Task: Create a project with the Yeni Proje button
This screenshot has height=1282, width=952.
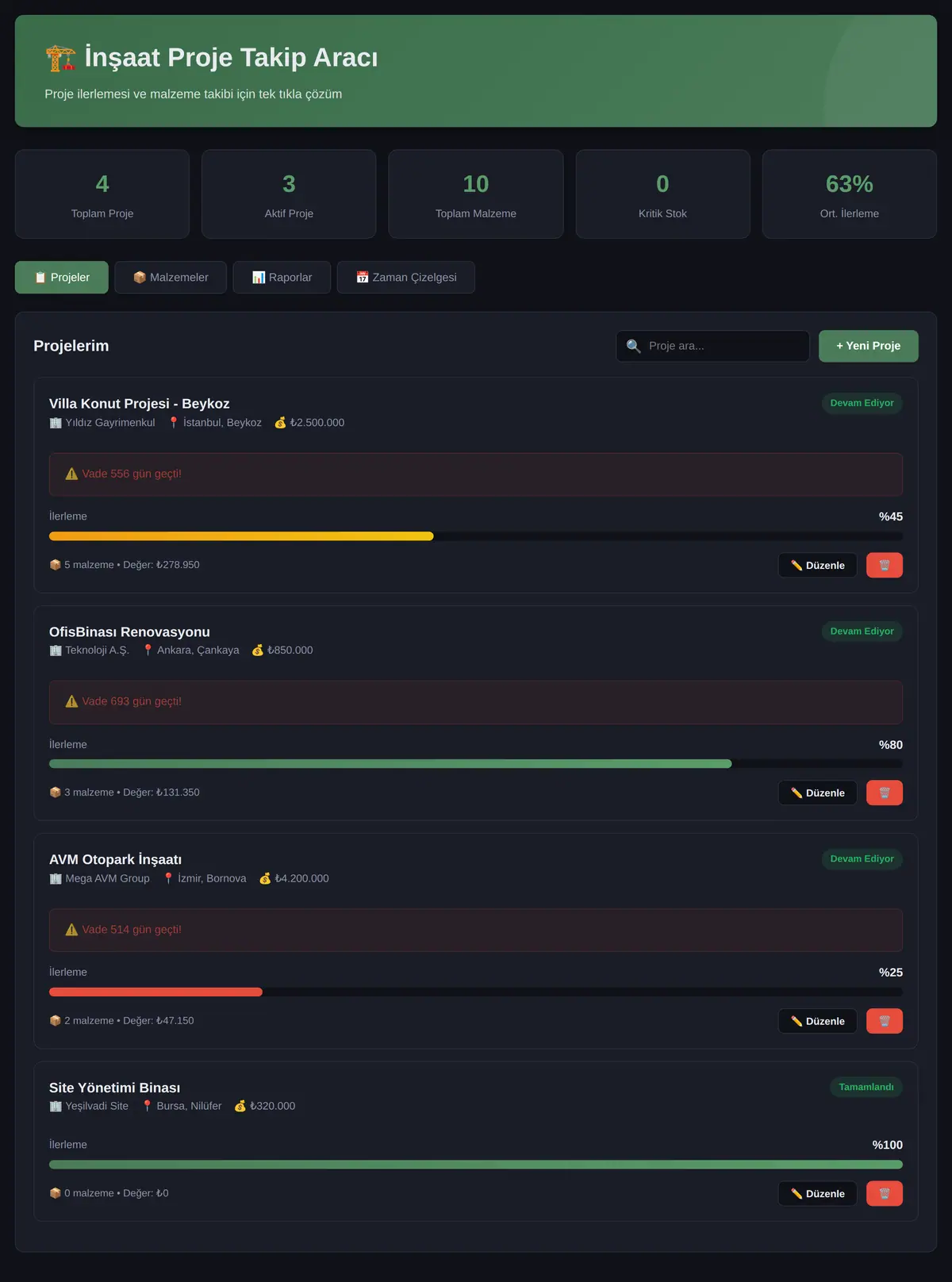Action: 869,346
